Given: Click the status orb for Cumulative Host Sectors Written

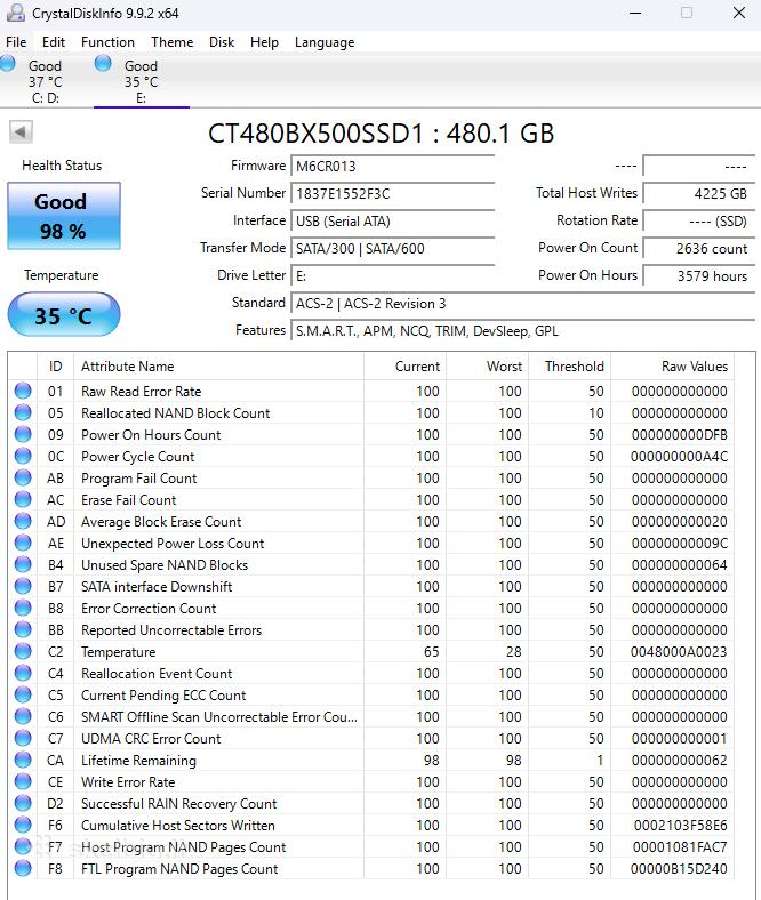Looking at the screenshot, I should click(23, 825).
